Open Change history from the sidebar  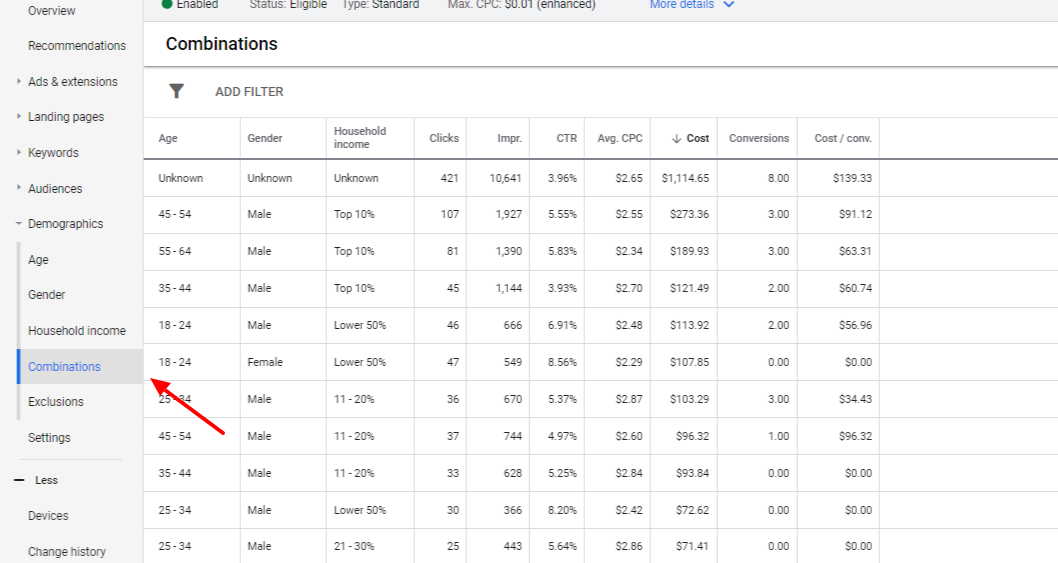[x=67, y=551]
